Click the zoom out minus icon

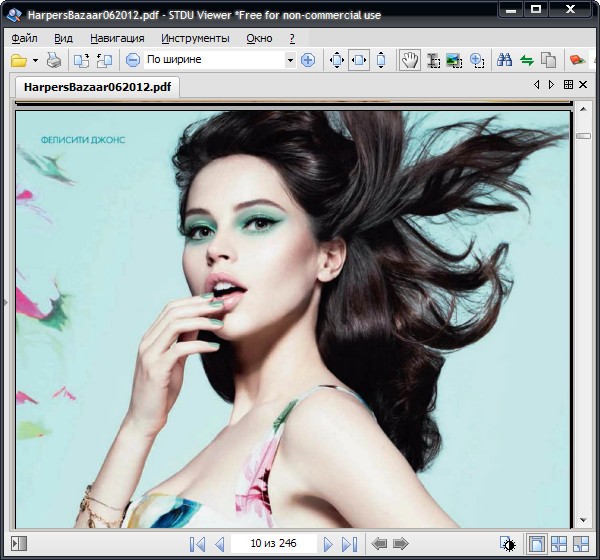coord(132,61)
